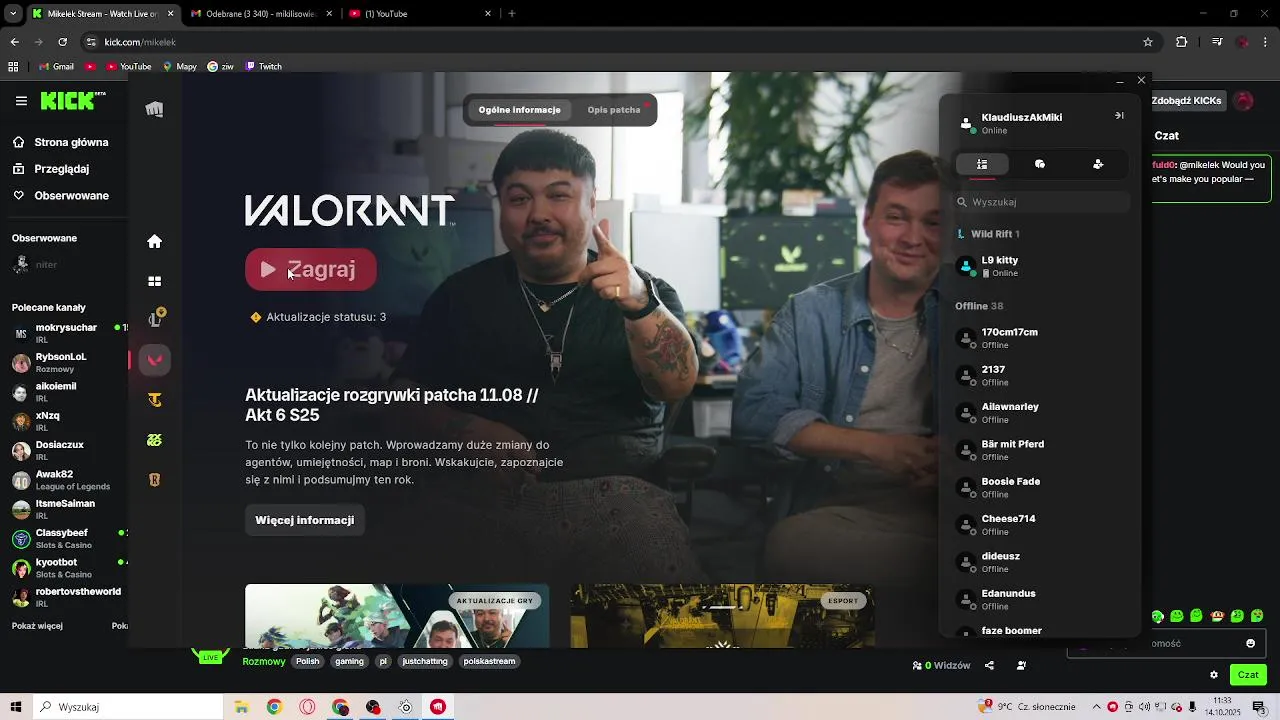This screenshot has height=720, width=1280.
Task: Open the emoji picker in chat input
Action: click(1250, 643)
